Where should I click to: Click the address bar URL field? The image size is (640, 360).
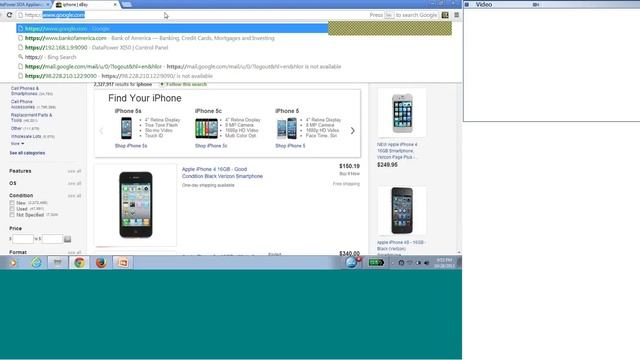tap(192, 15)
